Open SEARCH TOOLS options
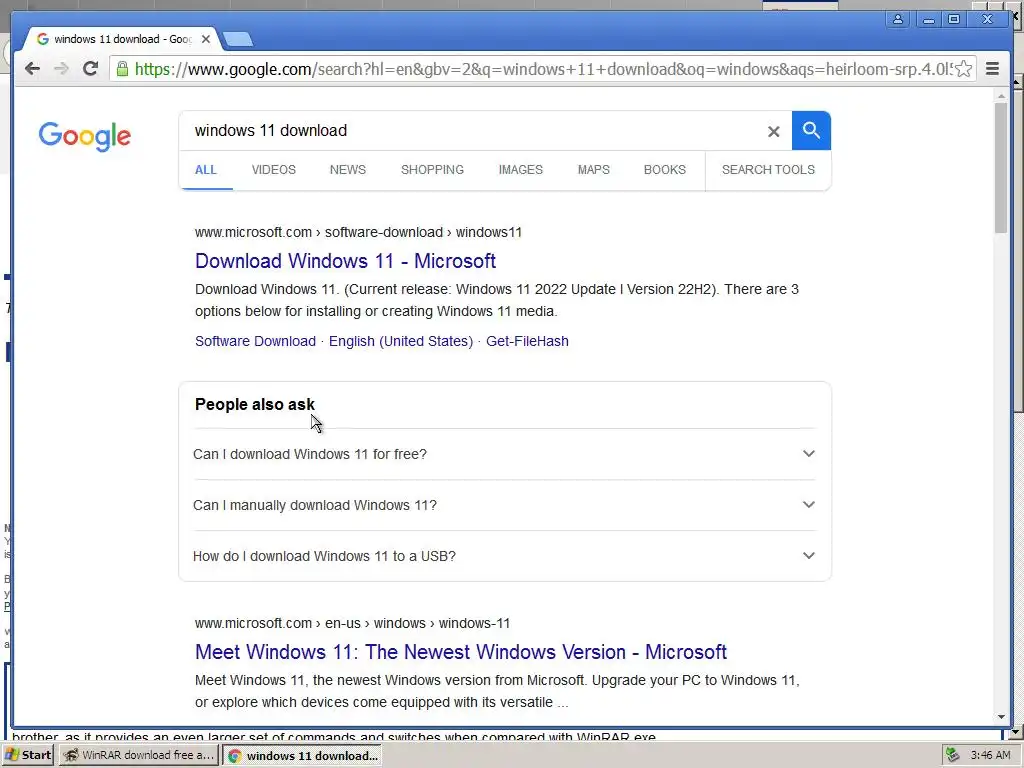The image size is (1024, 768). pos(768,170)
